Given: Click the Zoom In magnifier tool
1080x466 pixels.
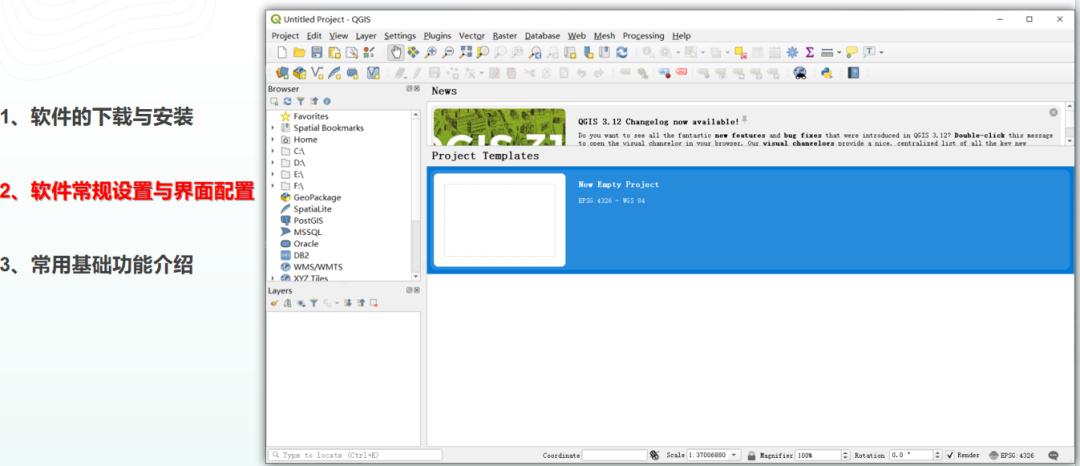Looking at the screenshot, I should [430, 52].
